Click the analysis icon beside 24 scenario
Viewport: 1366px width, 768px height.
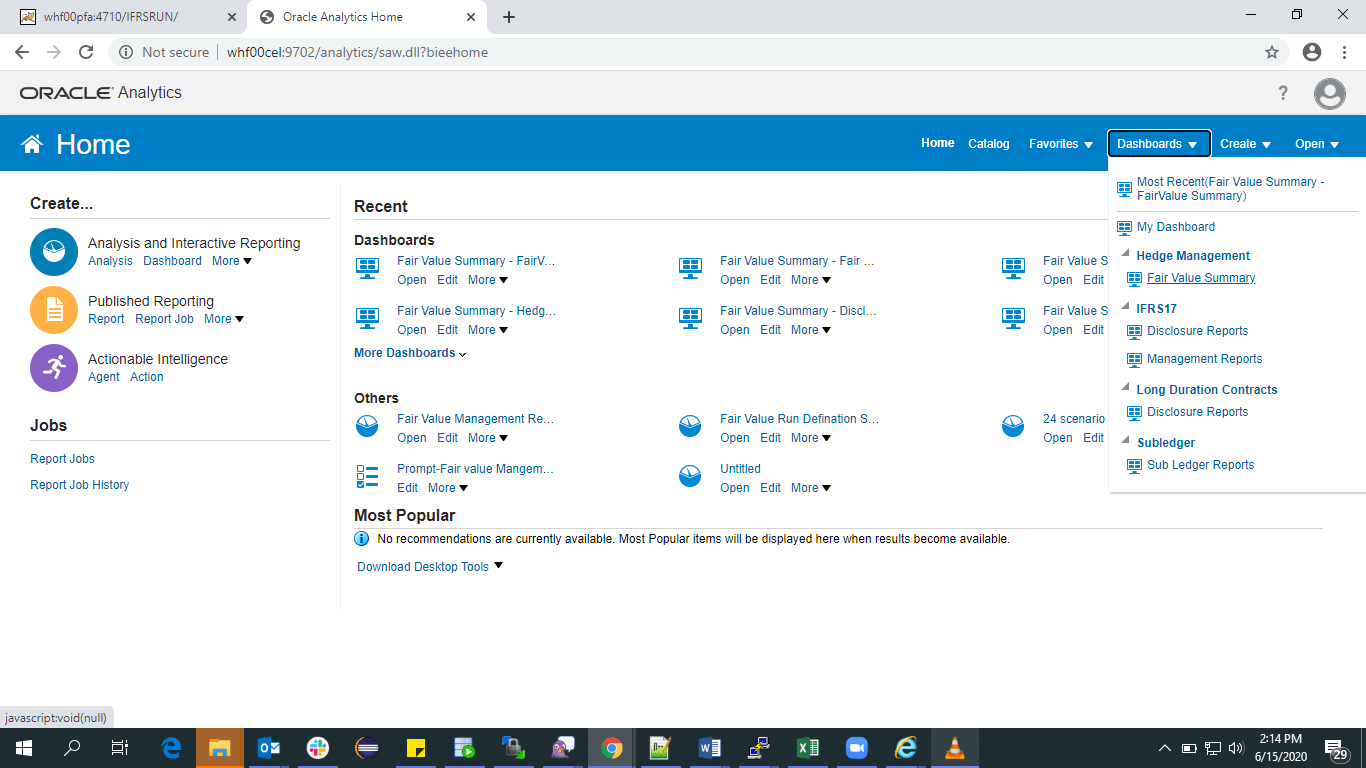(x=1013, y=426)
